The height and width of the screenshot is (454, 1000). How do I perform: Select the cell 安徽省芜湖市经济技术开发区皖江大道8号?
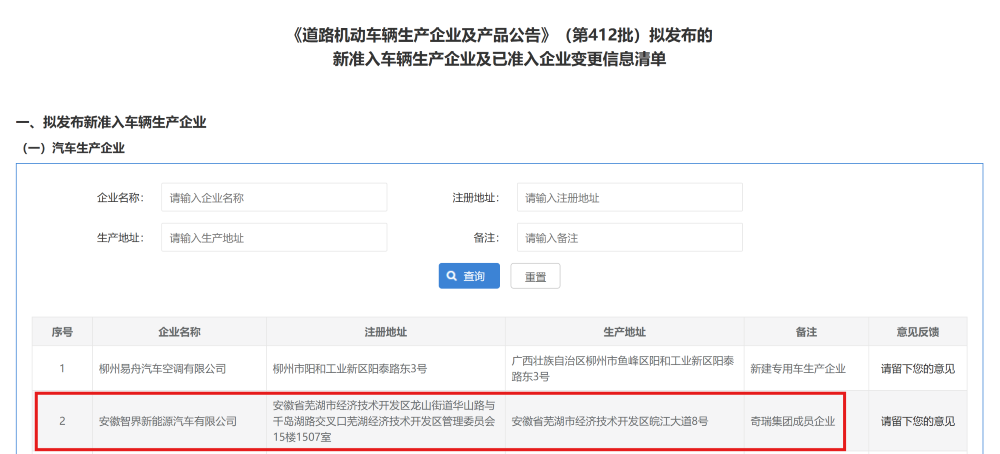(x=624, y=421)
